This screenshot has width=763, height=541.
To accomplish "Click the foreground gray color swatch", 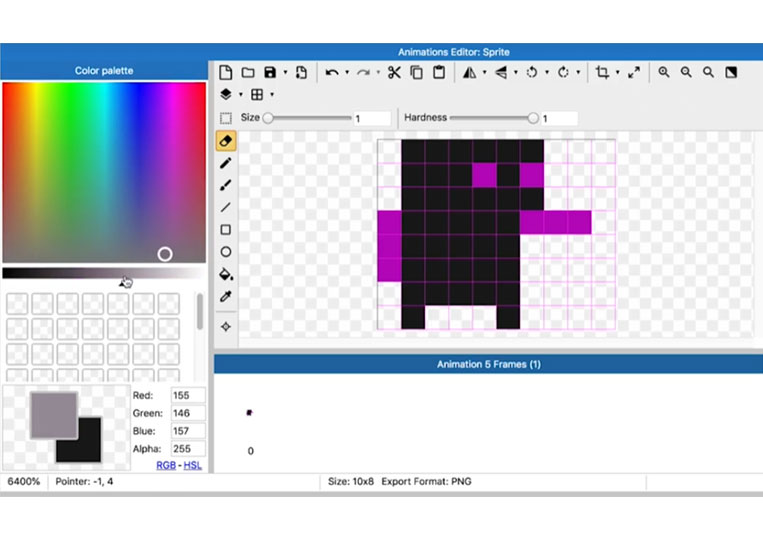I will coord(54,415).
